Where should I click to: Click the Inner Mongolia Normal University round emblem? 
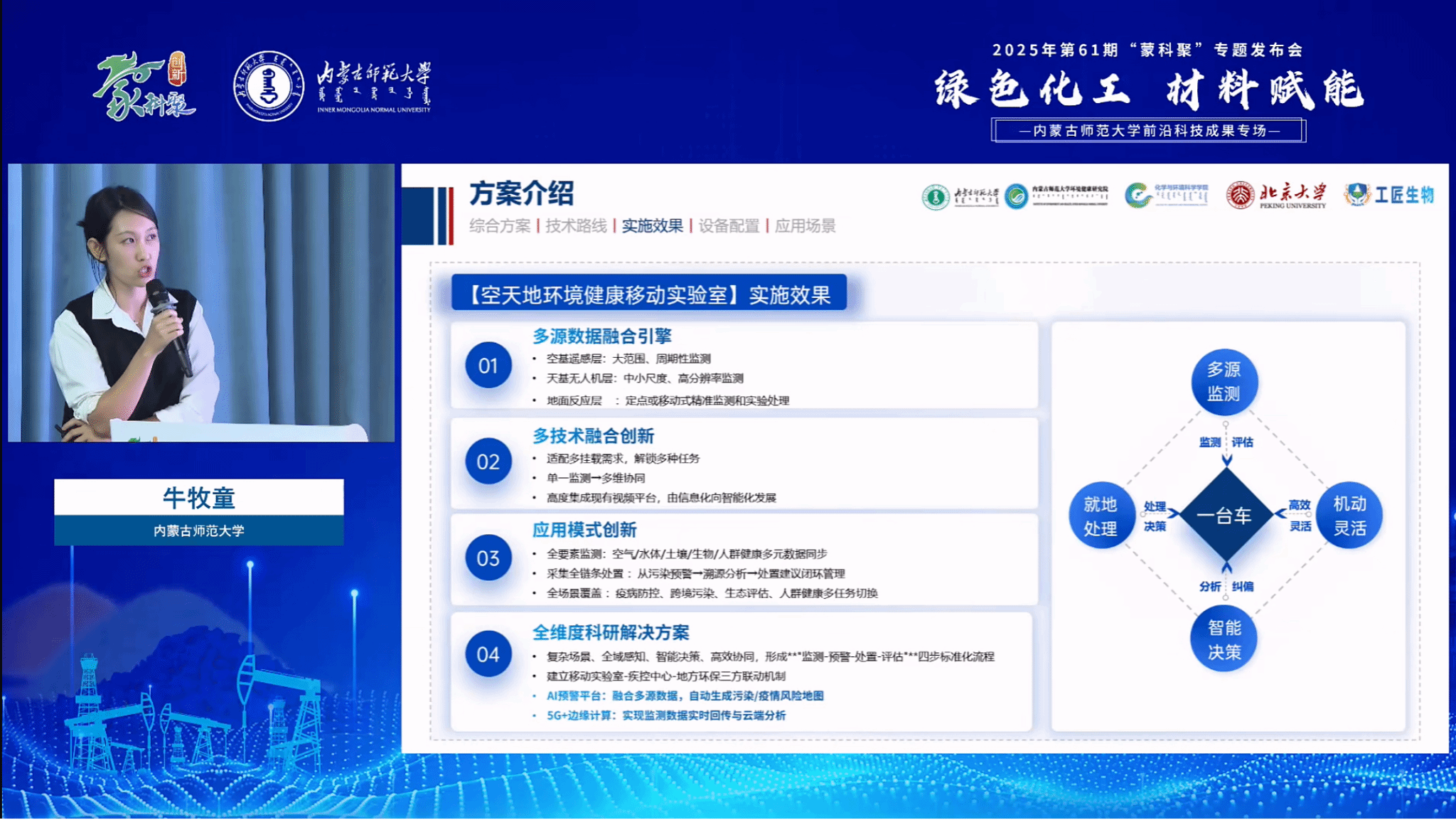(269, 86)
